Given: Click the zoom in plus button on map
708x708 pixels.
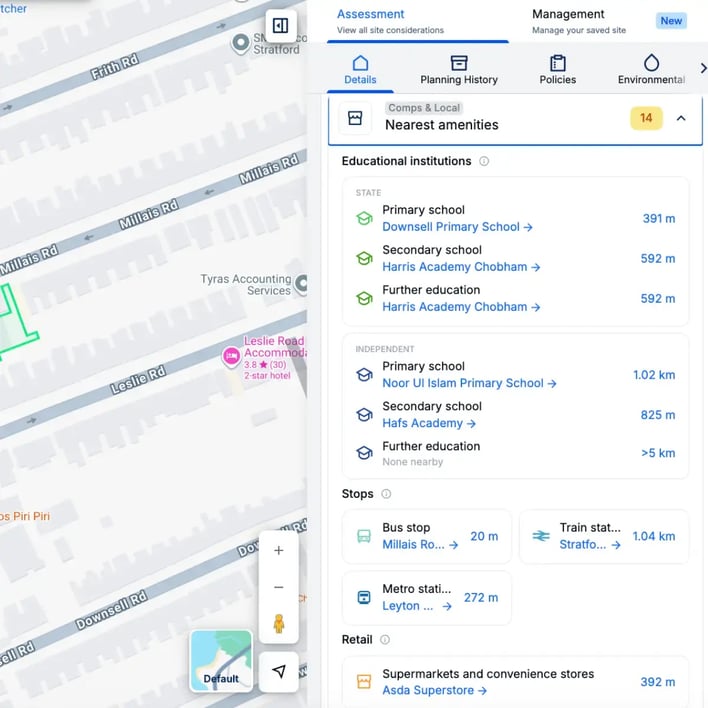Looking at the screenshot, I should coord(279,551).
